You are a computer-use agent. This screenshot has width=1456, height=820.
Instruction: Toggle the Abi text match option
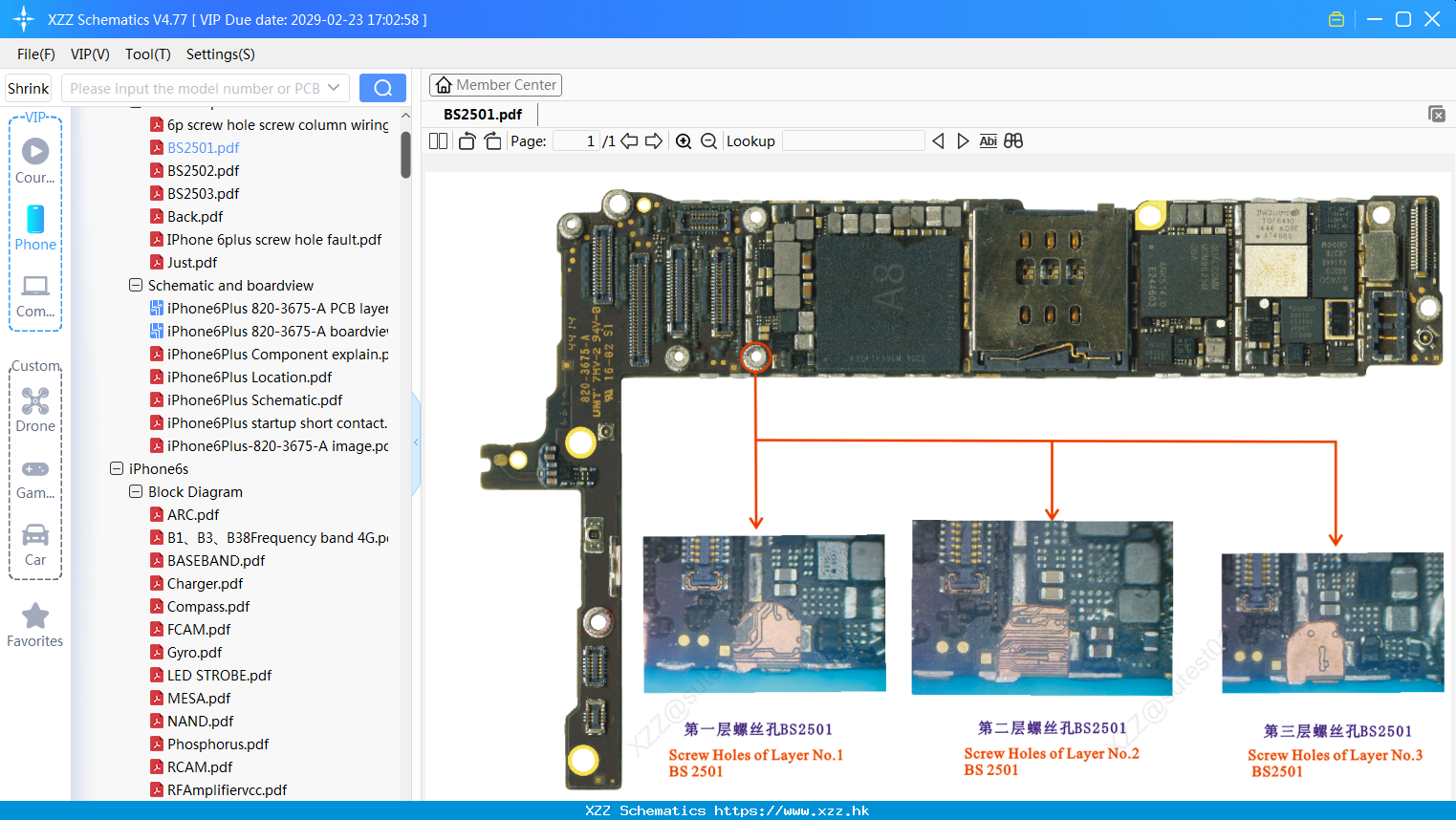click(x=988, y=141)
